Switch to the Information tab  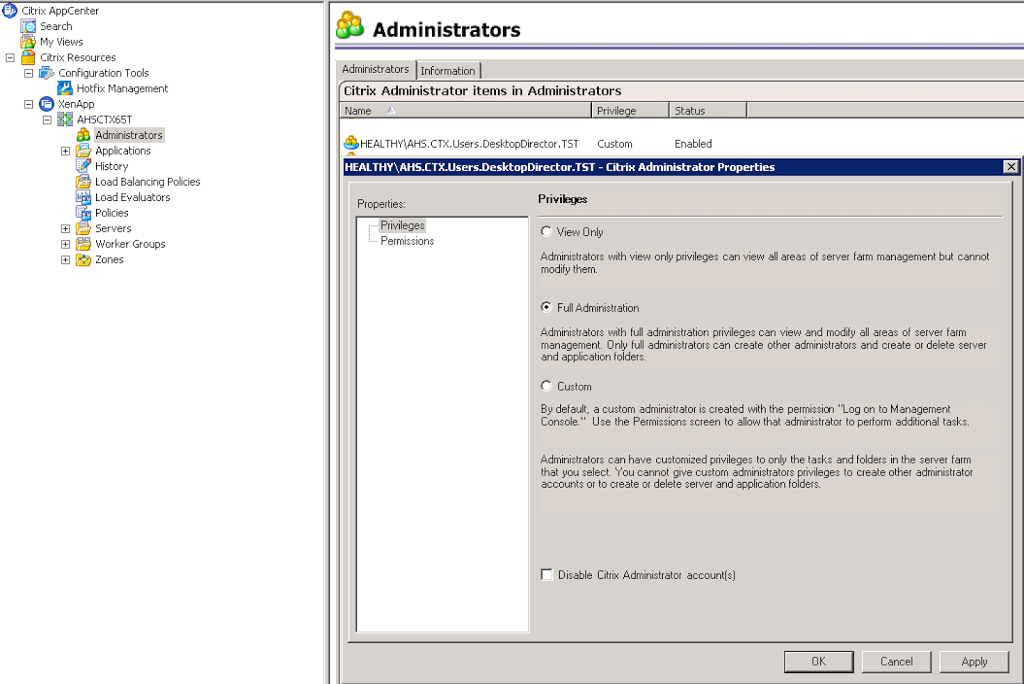(447, 71)
